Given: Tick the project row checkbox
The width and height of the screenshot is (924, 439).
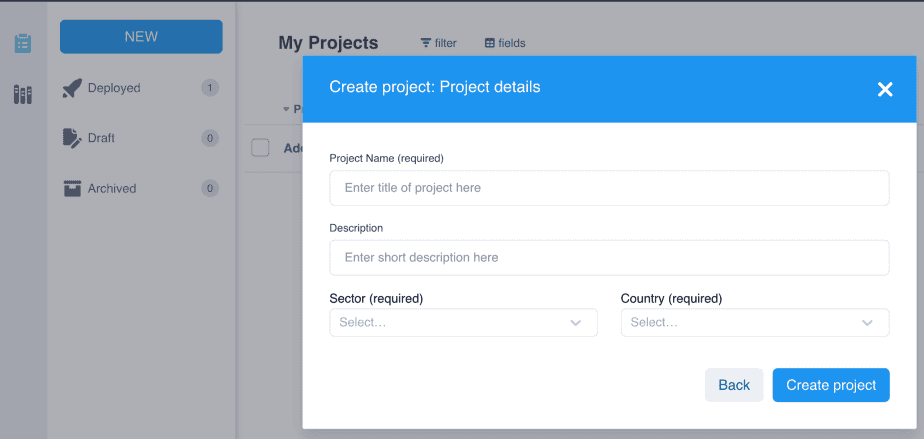Looking at the screenshot, I should click(260, 148).
